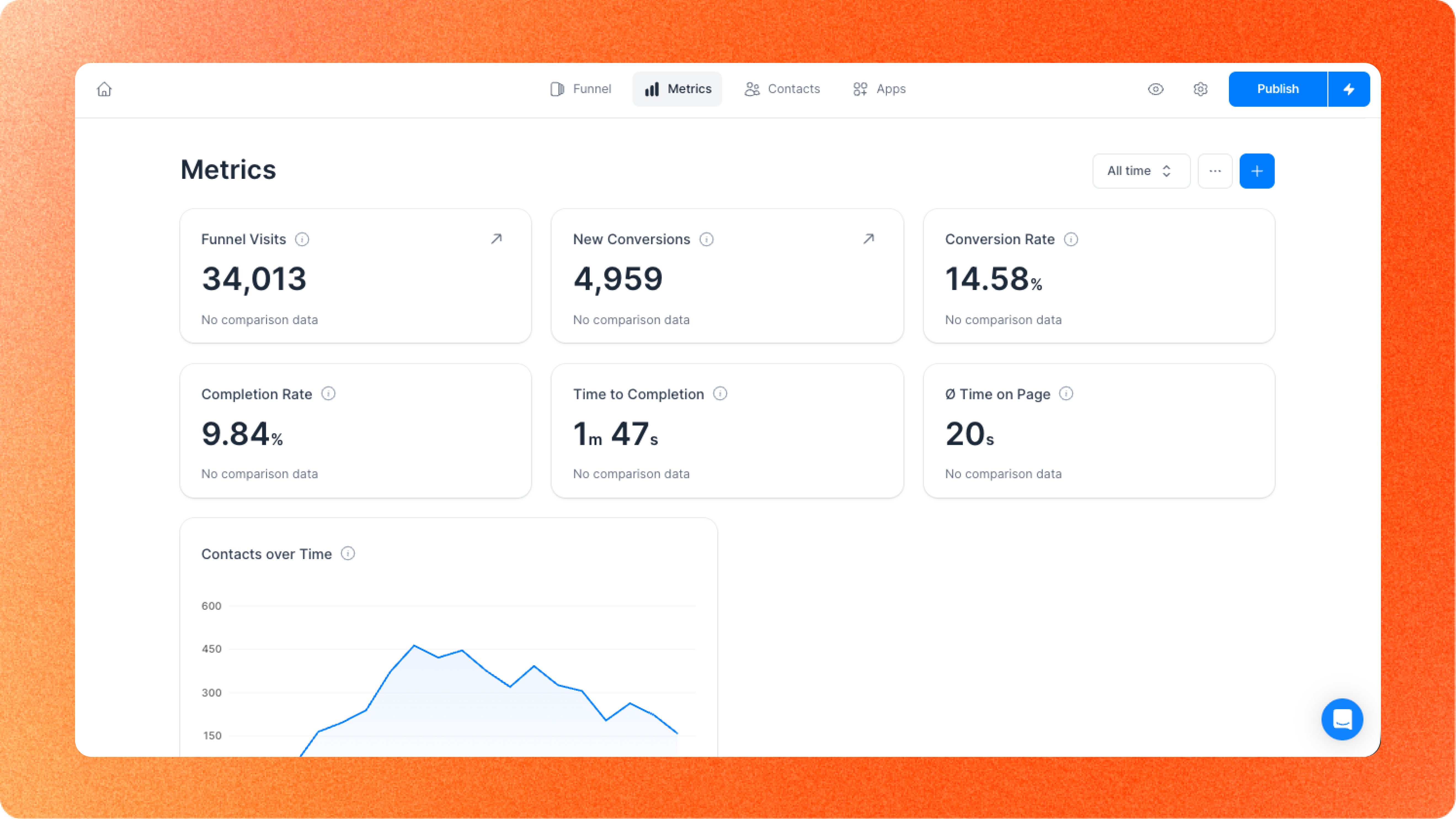Click the Contacts over Time title
Image resolution: width=1456 pixels, height=819 pixels.
tap(266, 554)
